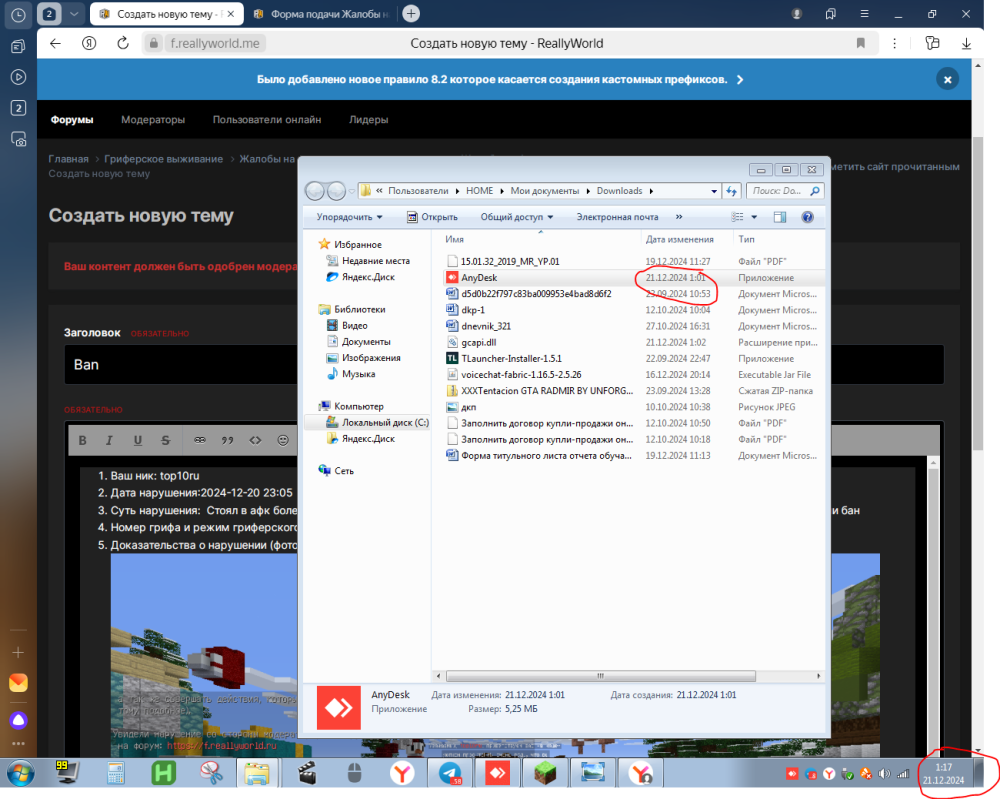Close the blue rule 8.2 notice banner

[947, 79]
